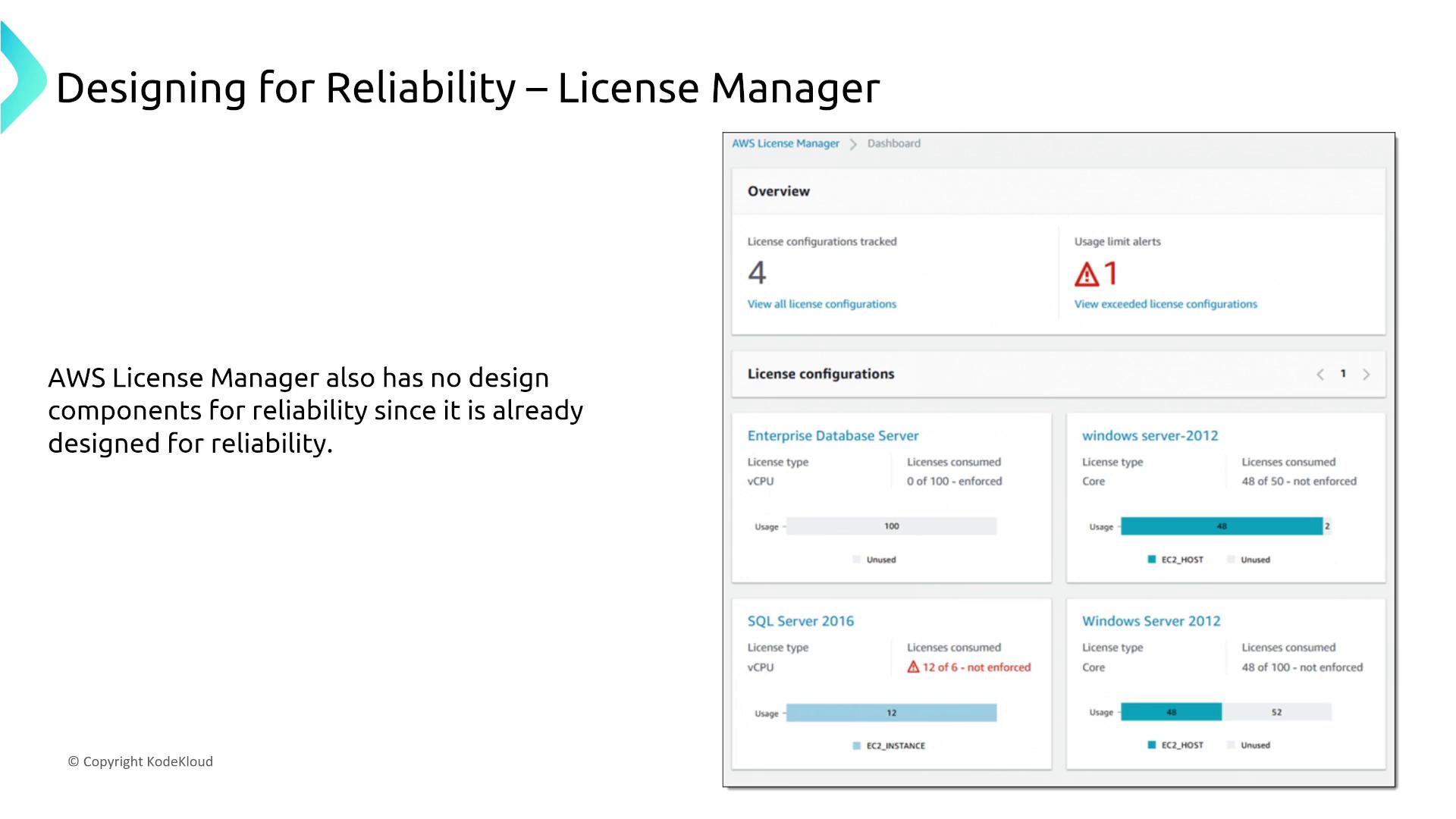Click the license configurations tracked count 4
1456x819 pixels.
pos(757,273)
